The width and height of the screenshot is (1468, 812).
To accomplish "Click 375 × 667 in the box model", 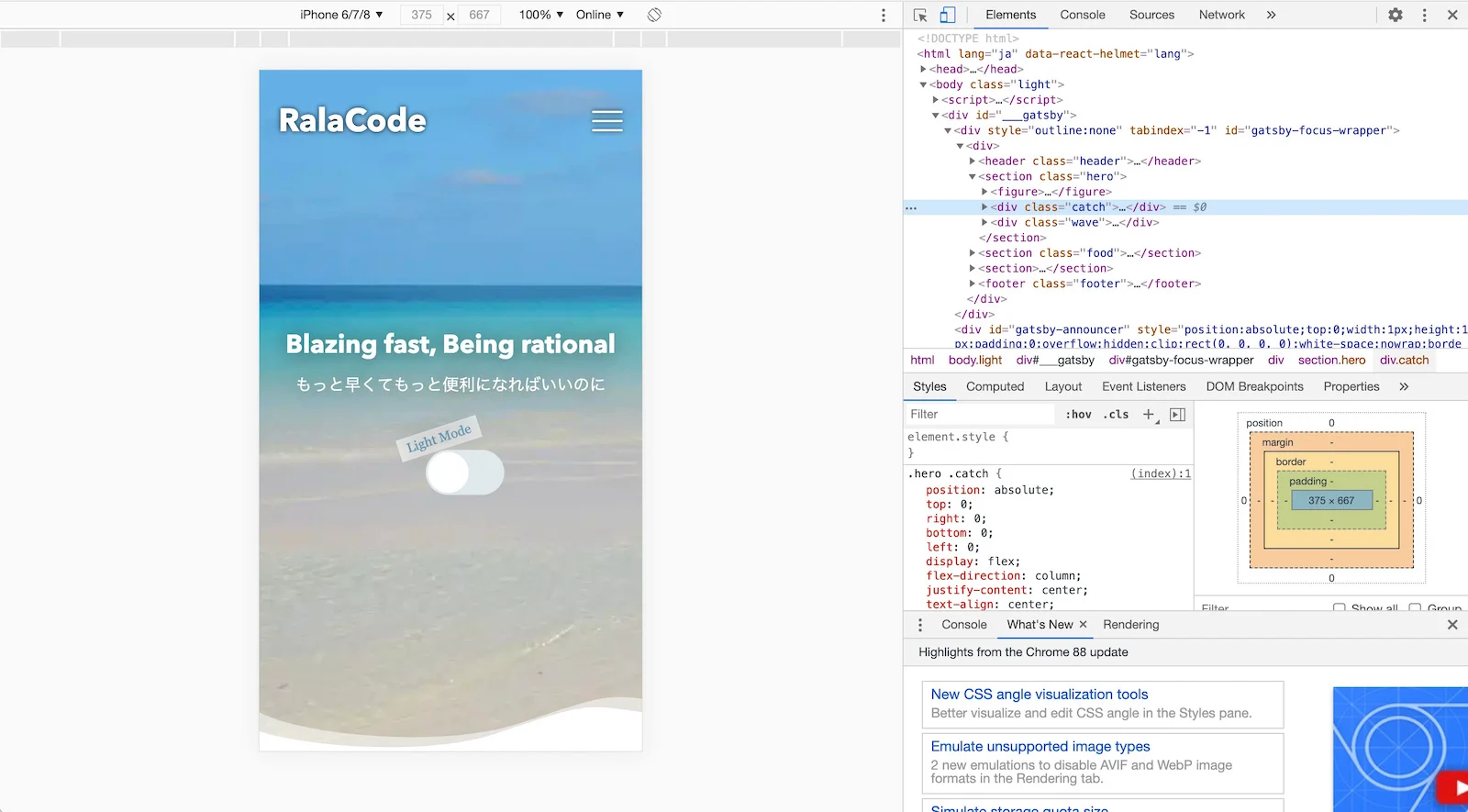I will point(1331,500).
